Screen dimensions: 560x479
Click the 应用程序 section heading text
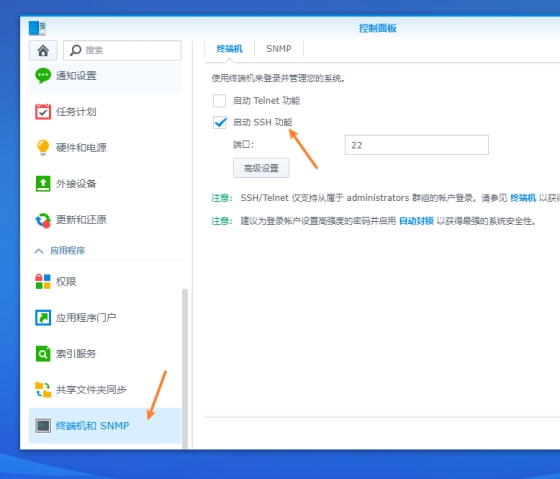[68, 250]
